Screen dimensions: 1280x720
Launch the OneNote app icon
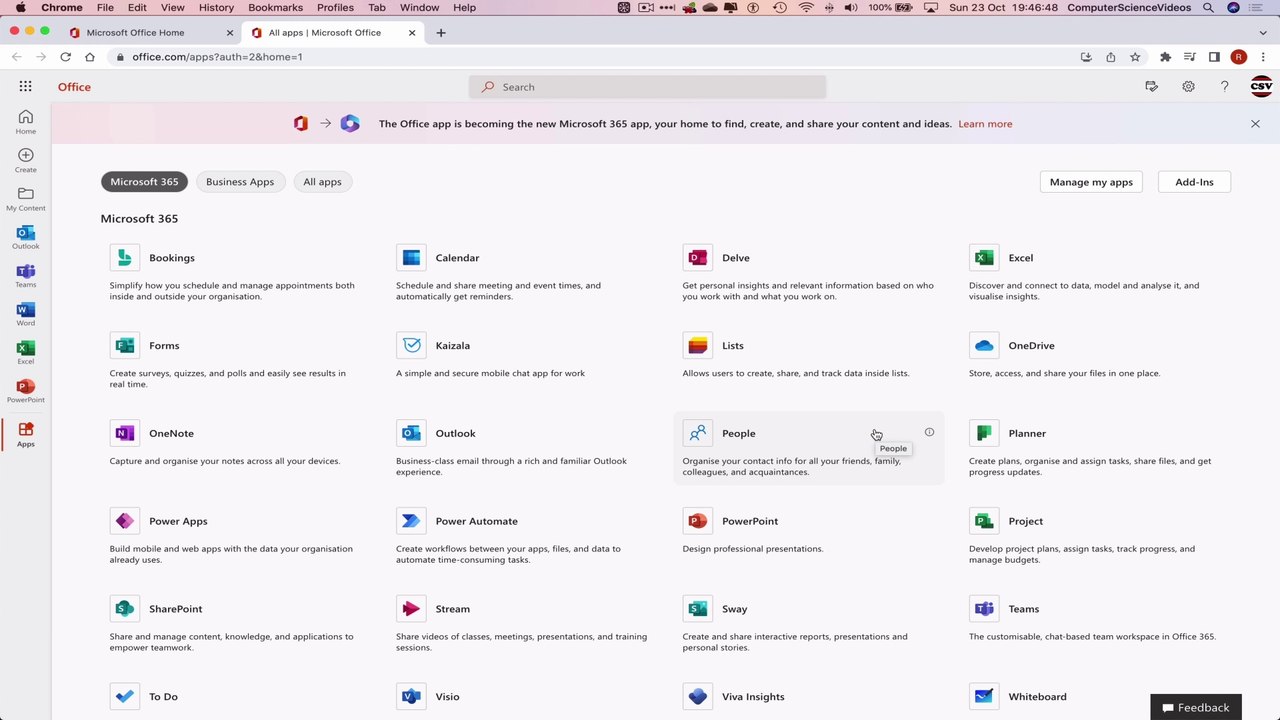tap(124, 433)
